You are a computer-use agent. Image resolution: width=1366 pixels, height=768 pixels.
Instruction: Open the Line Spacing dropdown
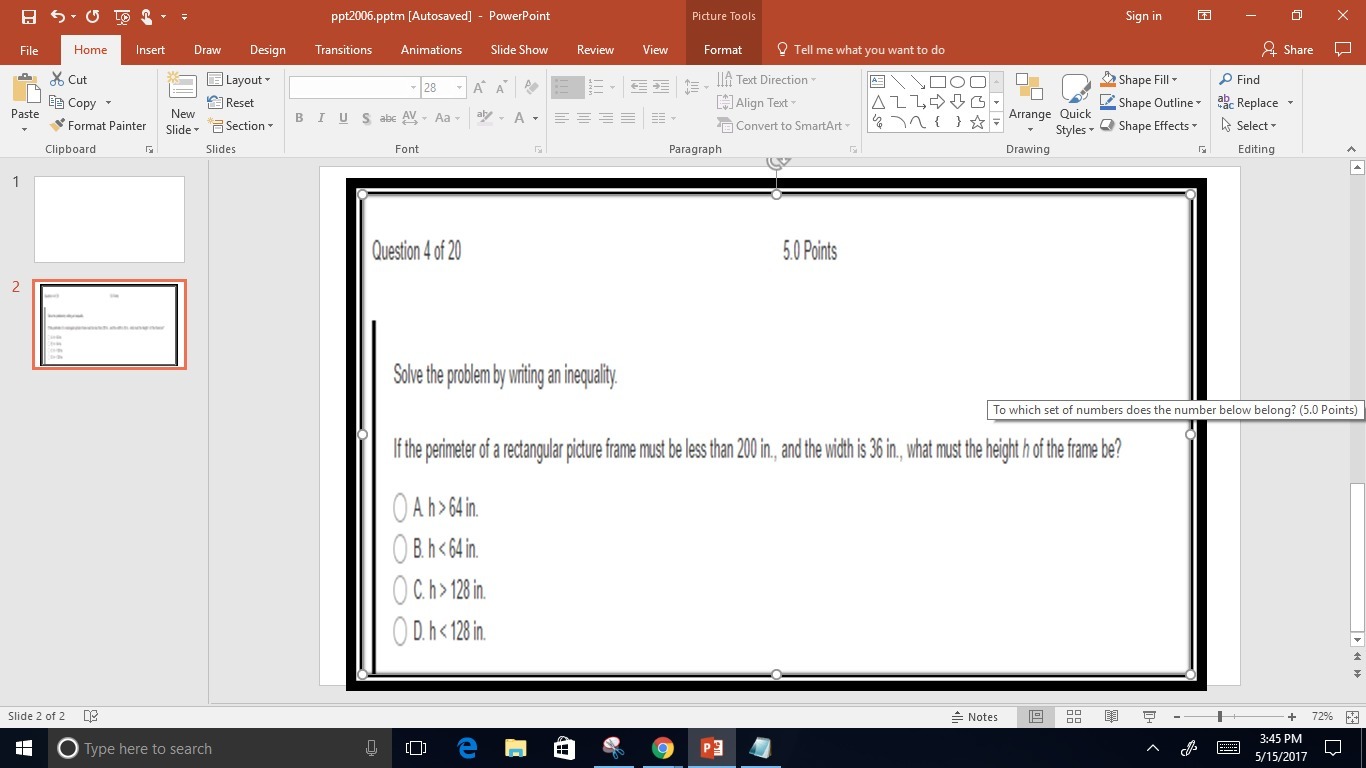point(694,88)
